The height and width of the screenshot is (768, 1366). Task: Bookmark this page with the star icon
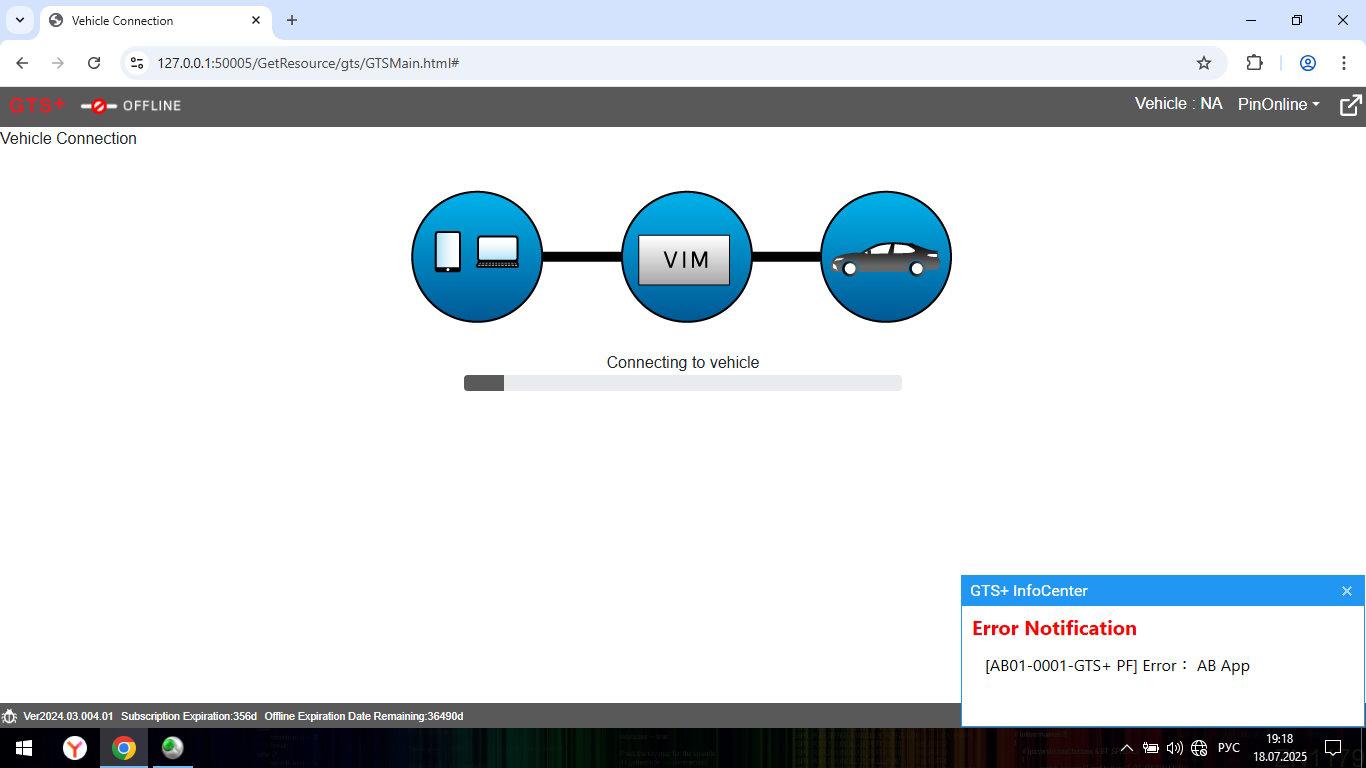click(1204, 63)
